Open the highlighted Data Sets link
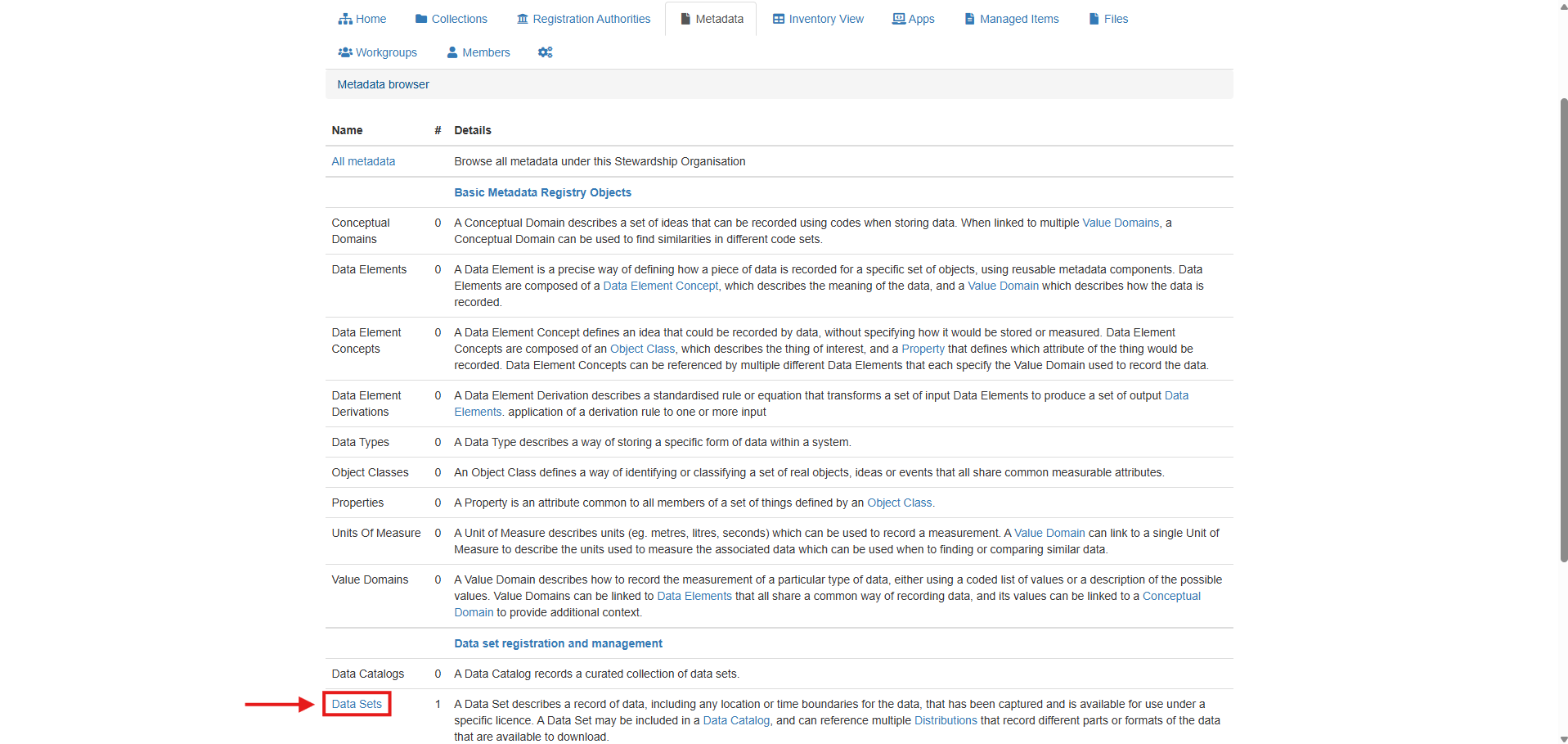Viewport: 1568px width, 744px height. click(357, 704)
